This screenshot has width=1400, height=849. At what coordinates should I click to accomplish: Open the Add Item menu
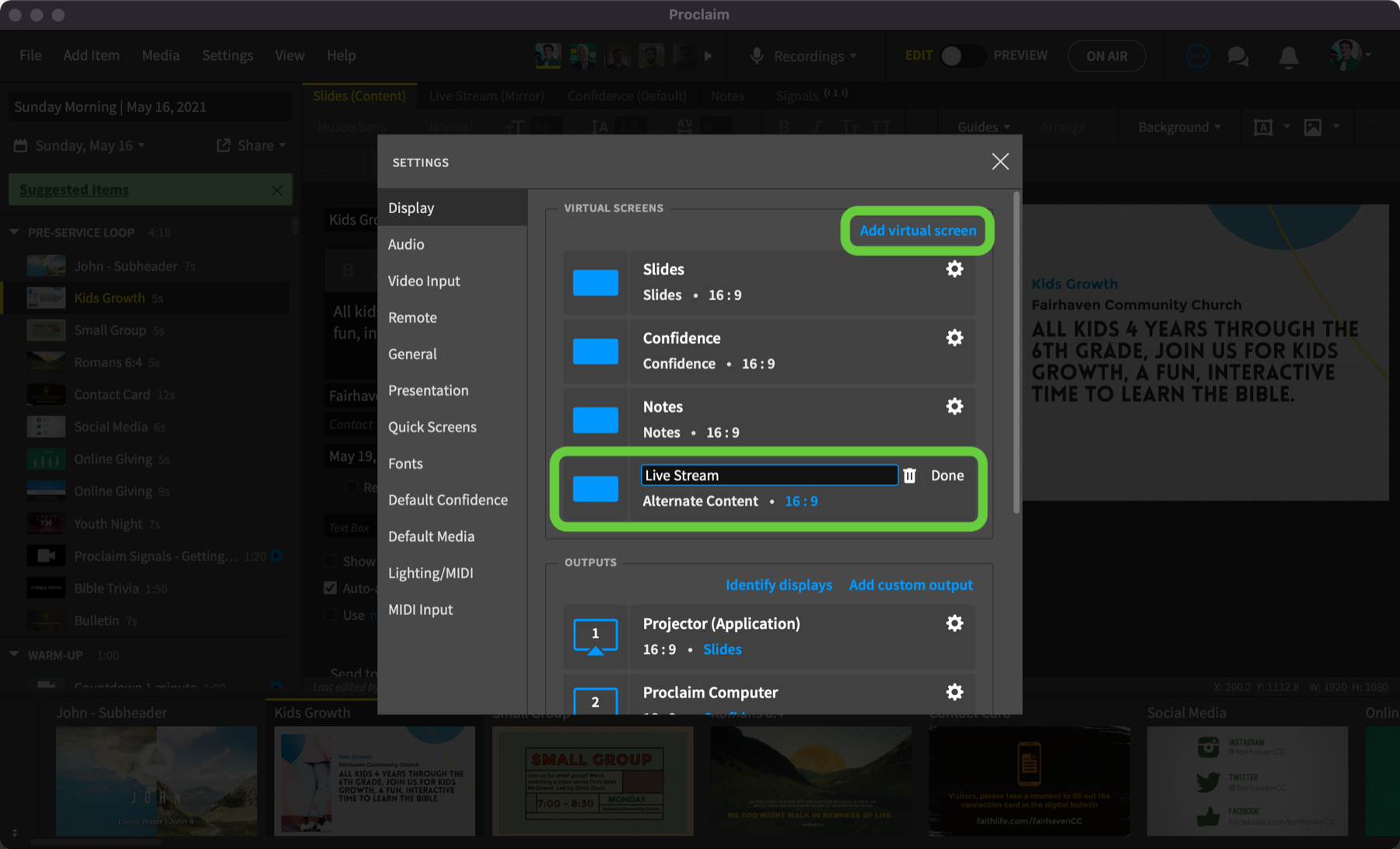pos(91,55)
